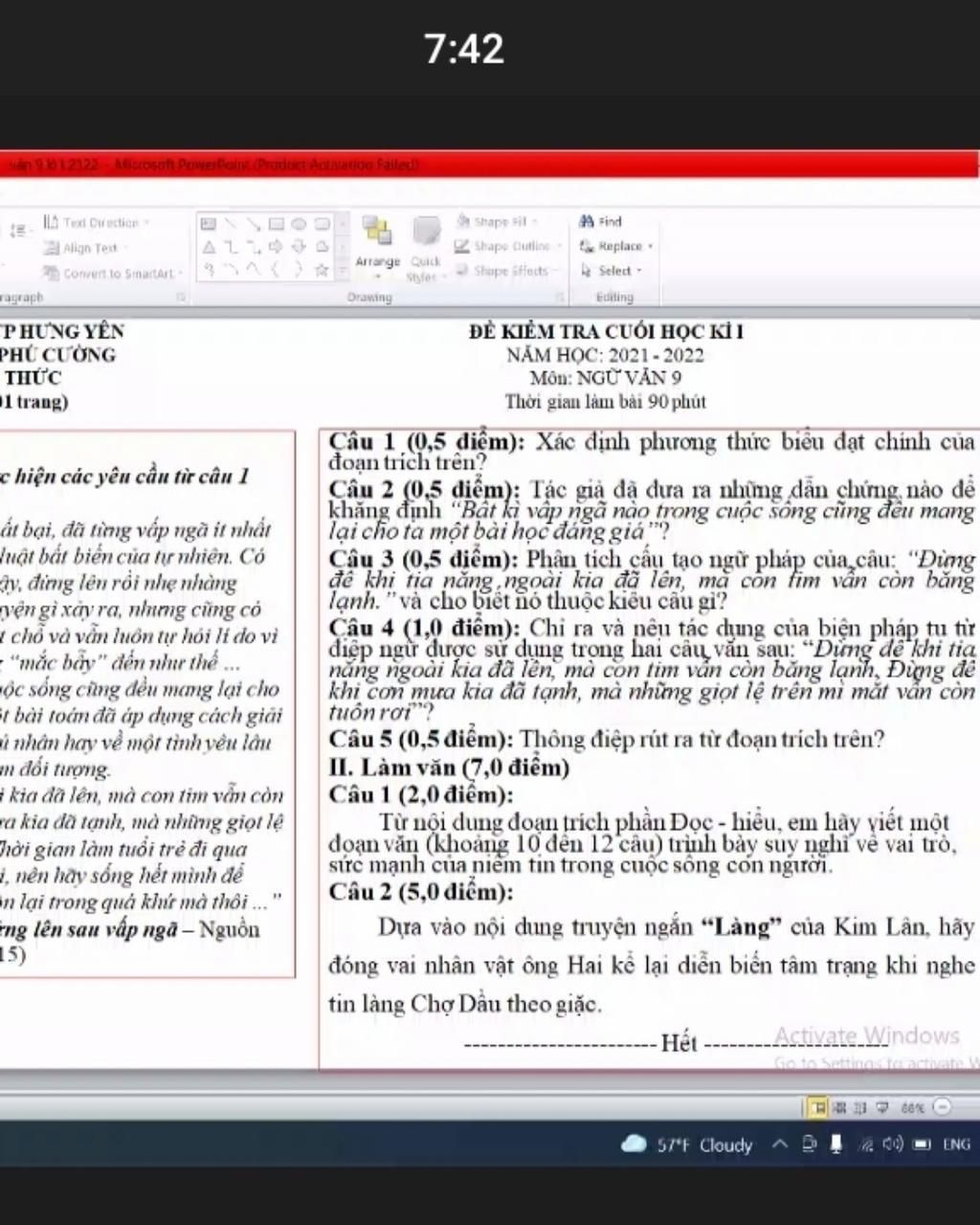The height and width of the screenshot is (1225, 980).
Task: Select the Elbow Arrow Connector shape
Action: click(x=254, y=247)
